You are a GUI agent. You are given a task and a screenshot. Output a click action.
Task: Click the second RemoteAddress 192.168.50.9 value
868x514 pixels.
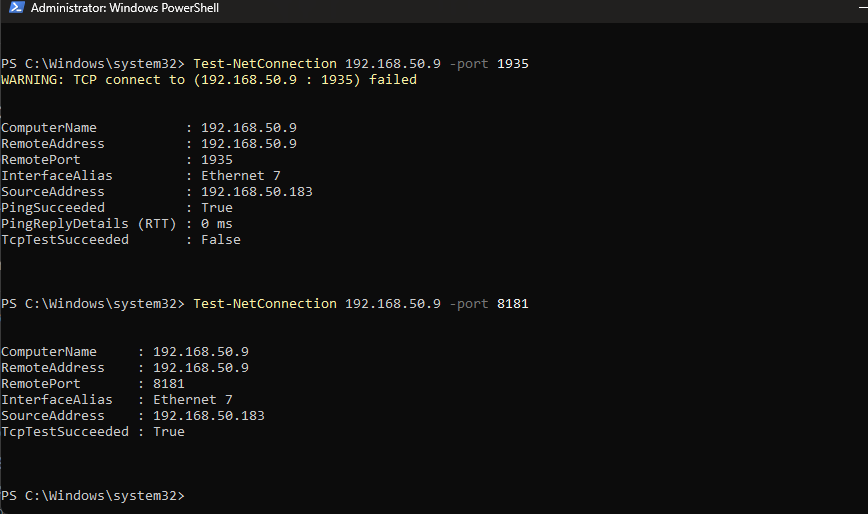click(201, 368)
